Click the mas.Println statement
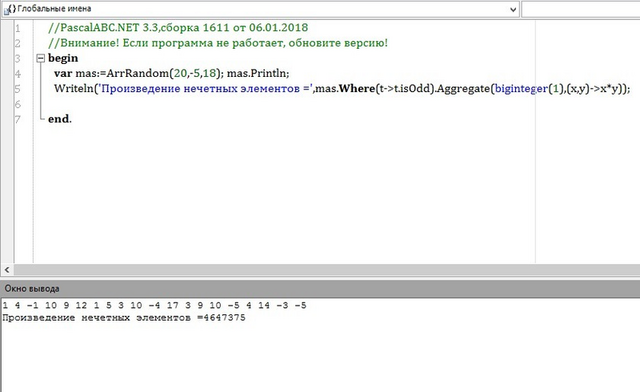 [258, 74]
